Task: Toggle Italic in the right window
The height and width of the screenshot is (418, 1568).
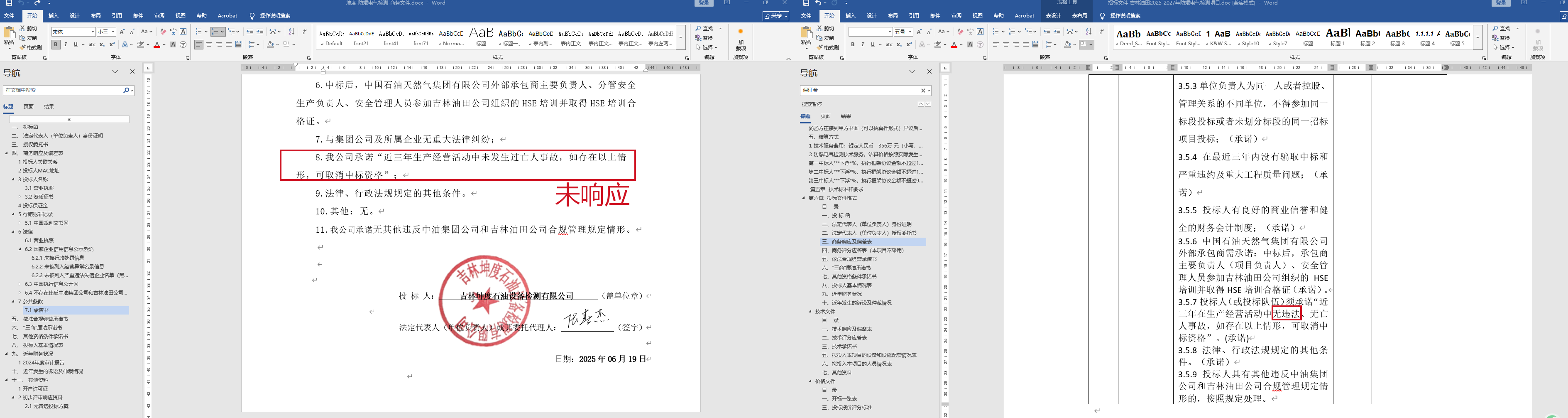Action: (x=863, y=44)
